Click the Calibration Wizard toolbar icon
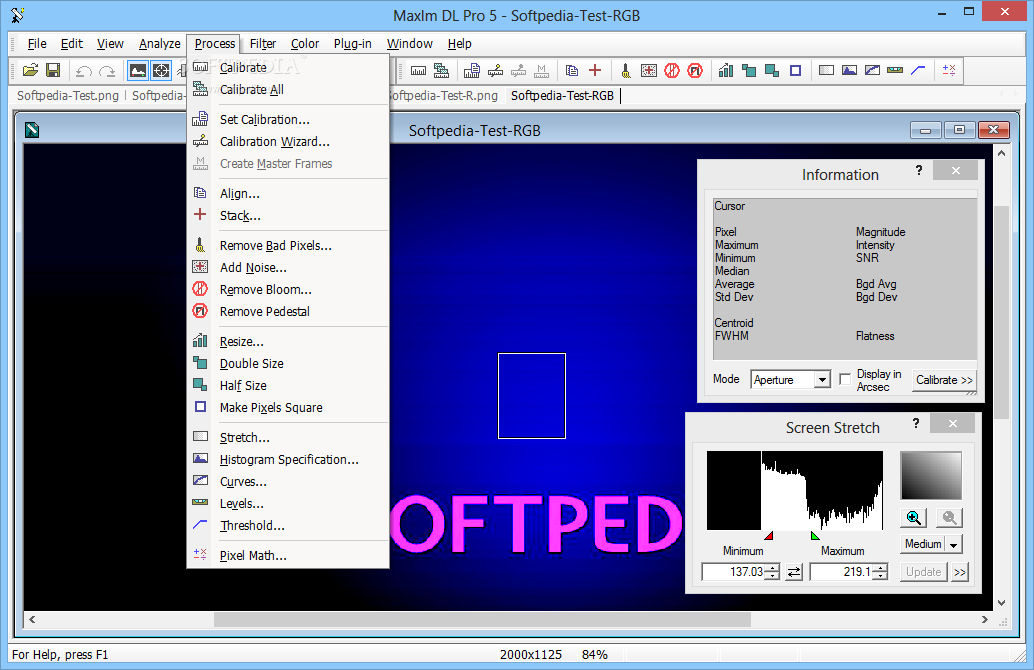 coord(495,71)
